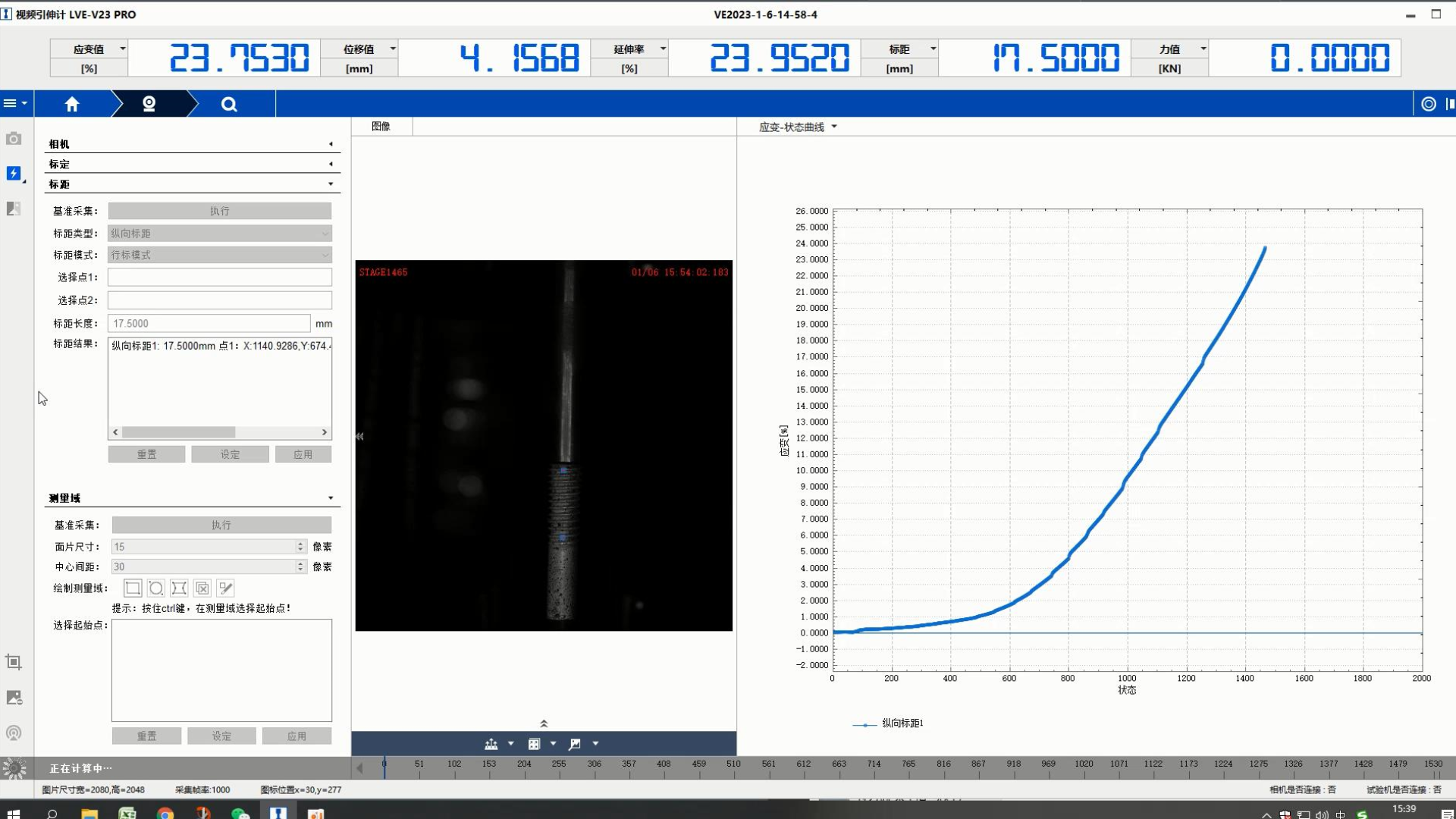Screen dimensions: 1456x819
Task: Open measure flag tool dropdown arrow
Action: 596,744
